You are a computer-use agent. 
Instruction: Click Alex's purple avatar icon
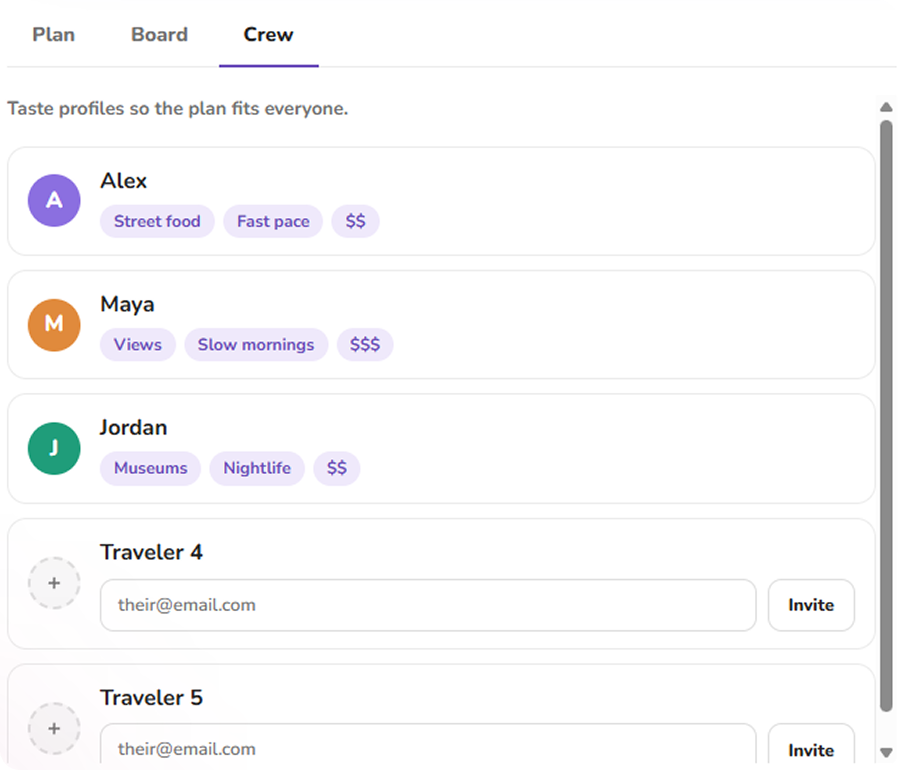point(54,201)
